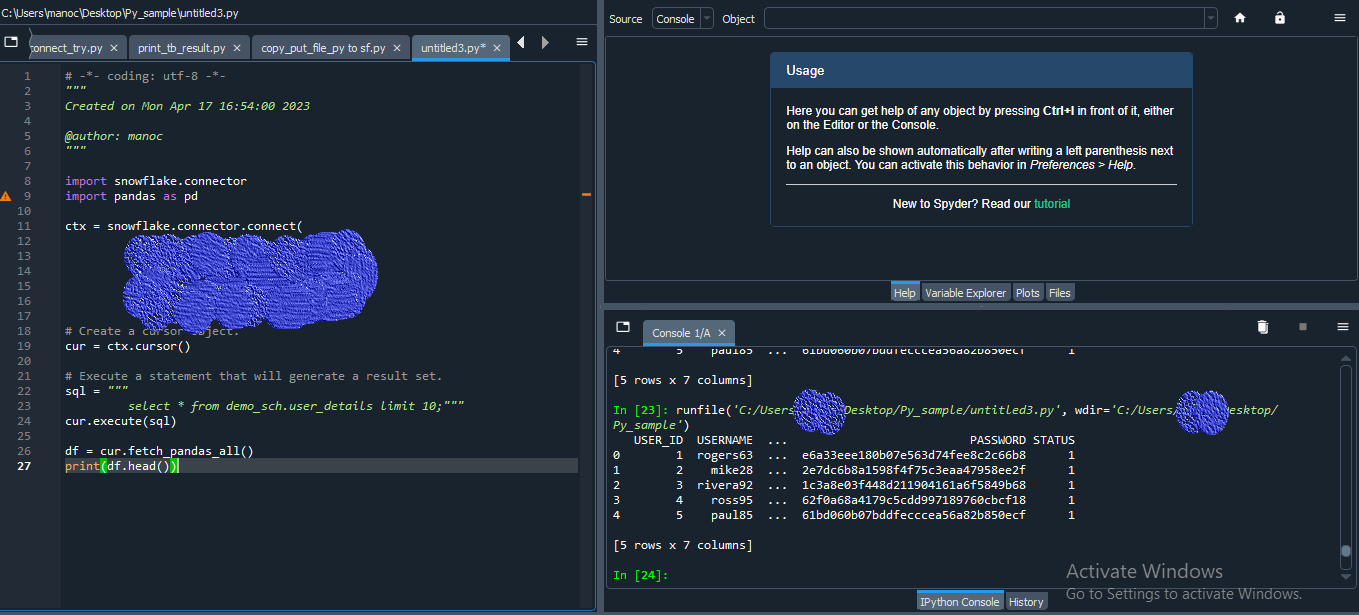Switch to the Variable Explorer tab
The width and height of the screenshot is (1359, 615).
965,292
